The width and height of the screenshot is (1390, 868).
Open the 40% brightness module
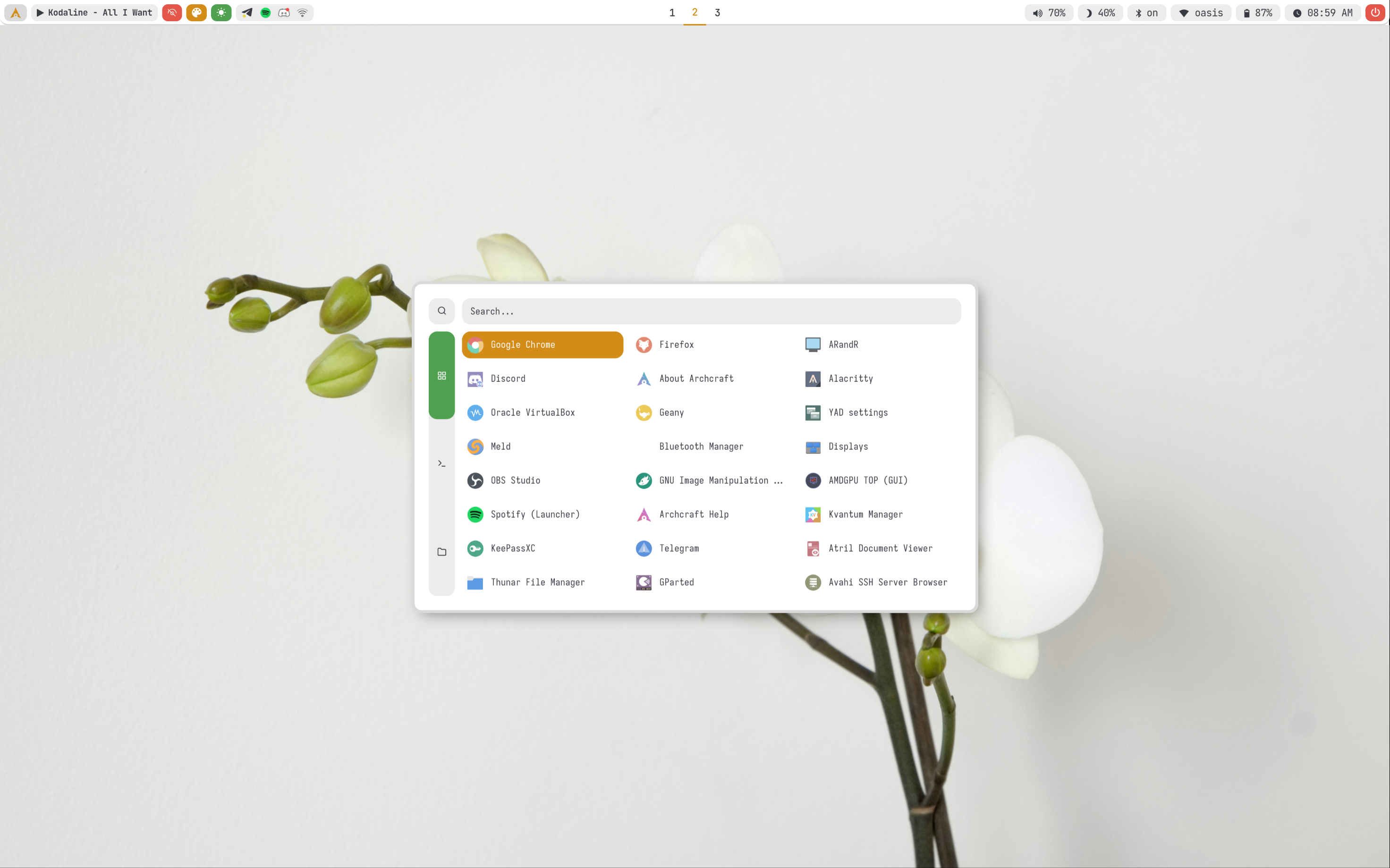point(1100,13)
